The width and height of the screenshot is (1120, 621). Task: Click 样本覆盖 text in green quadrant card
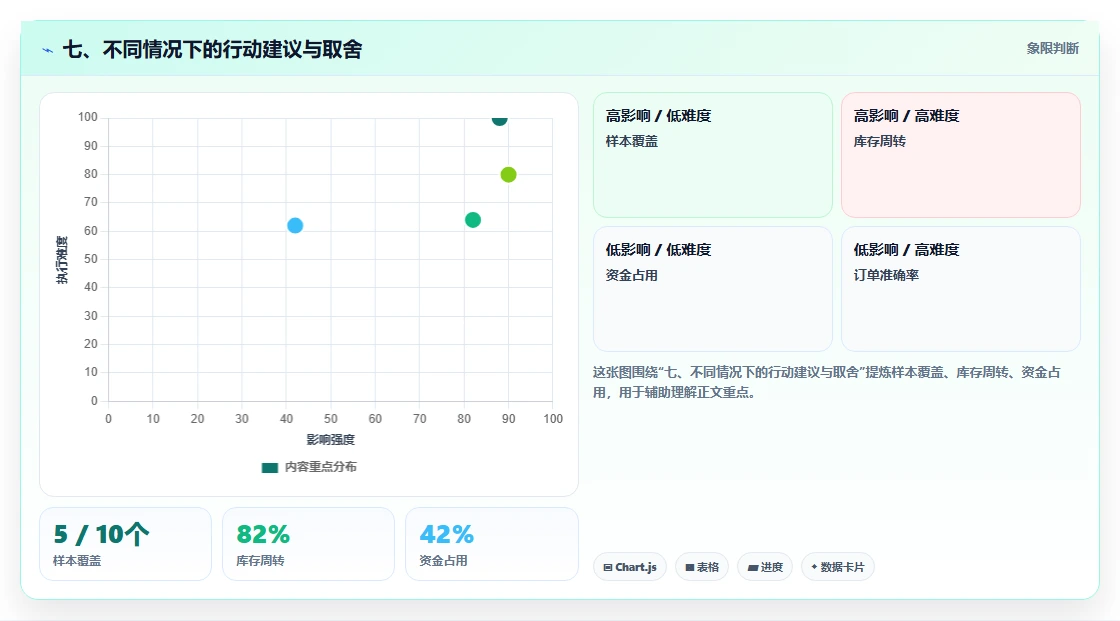coord(631,141)
